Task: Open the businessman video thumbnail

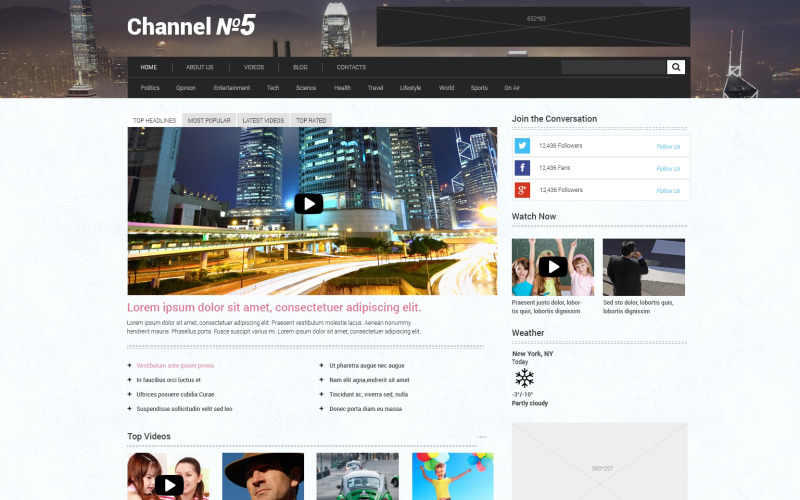Action: 644,267
